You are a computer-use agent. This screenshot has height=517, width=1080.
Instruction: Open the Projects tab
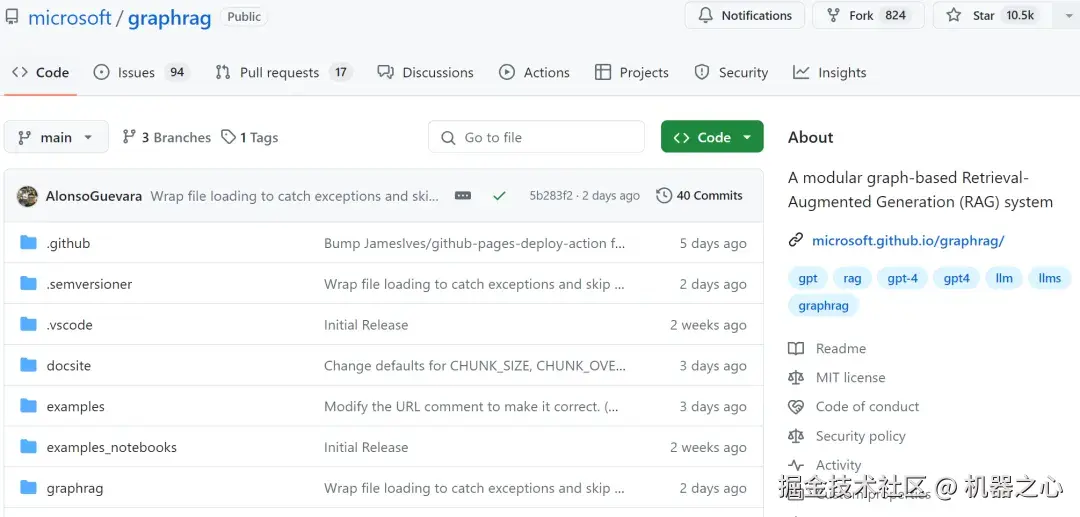tap(632, 72)
